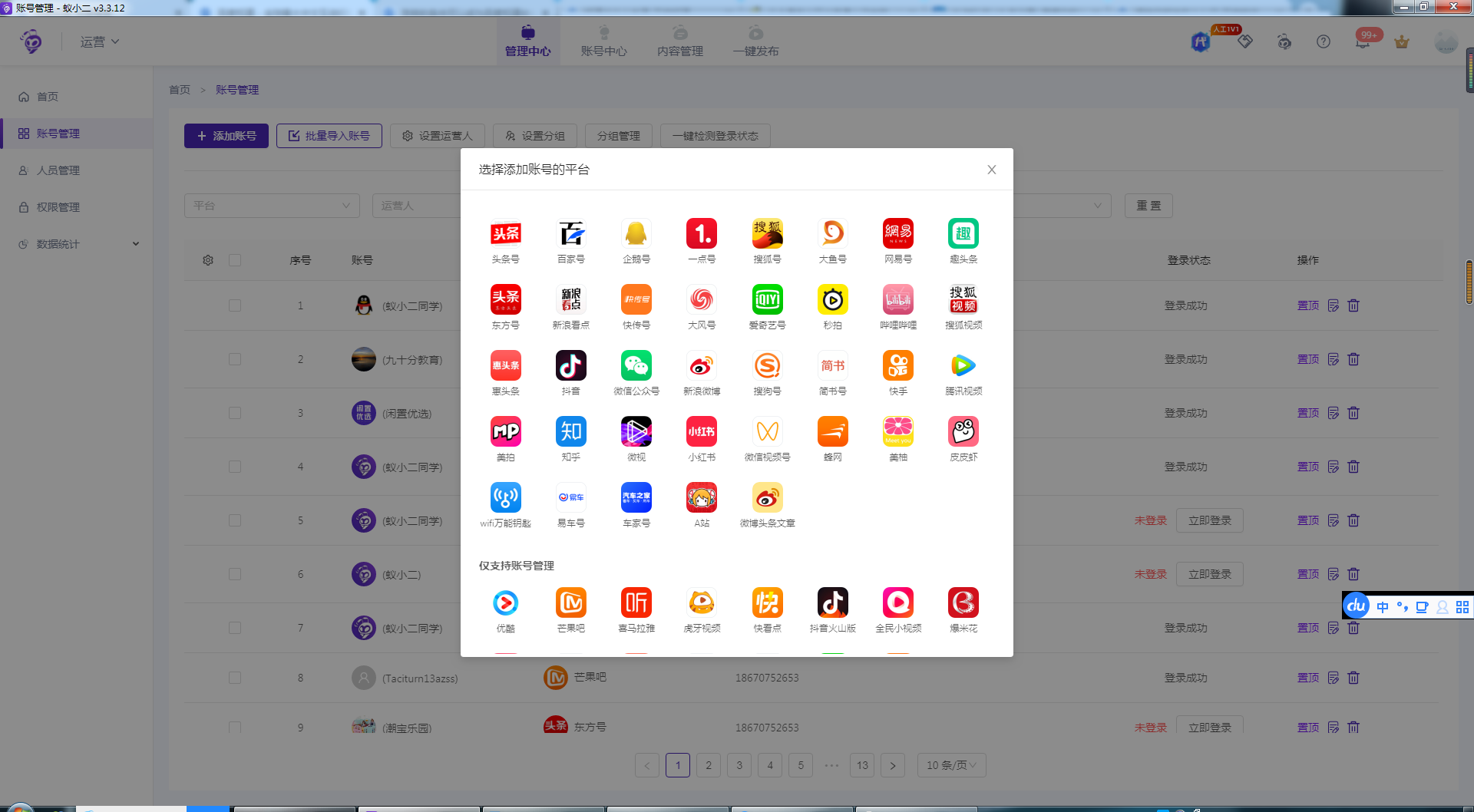
Task: Check the row 7 account checkbox
Action: pos(235,628)
